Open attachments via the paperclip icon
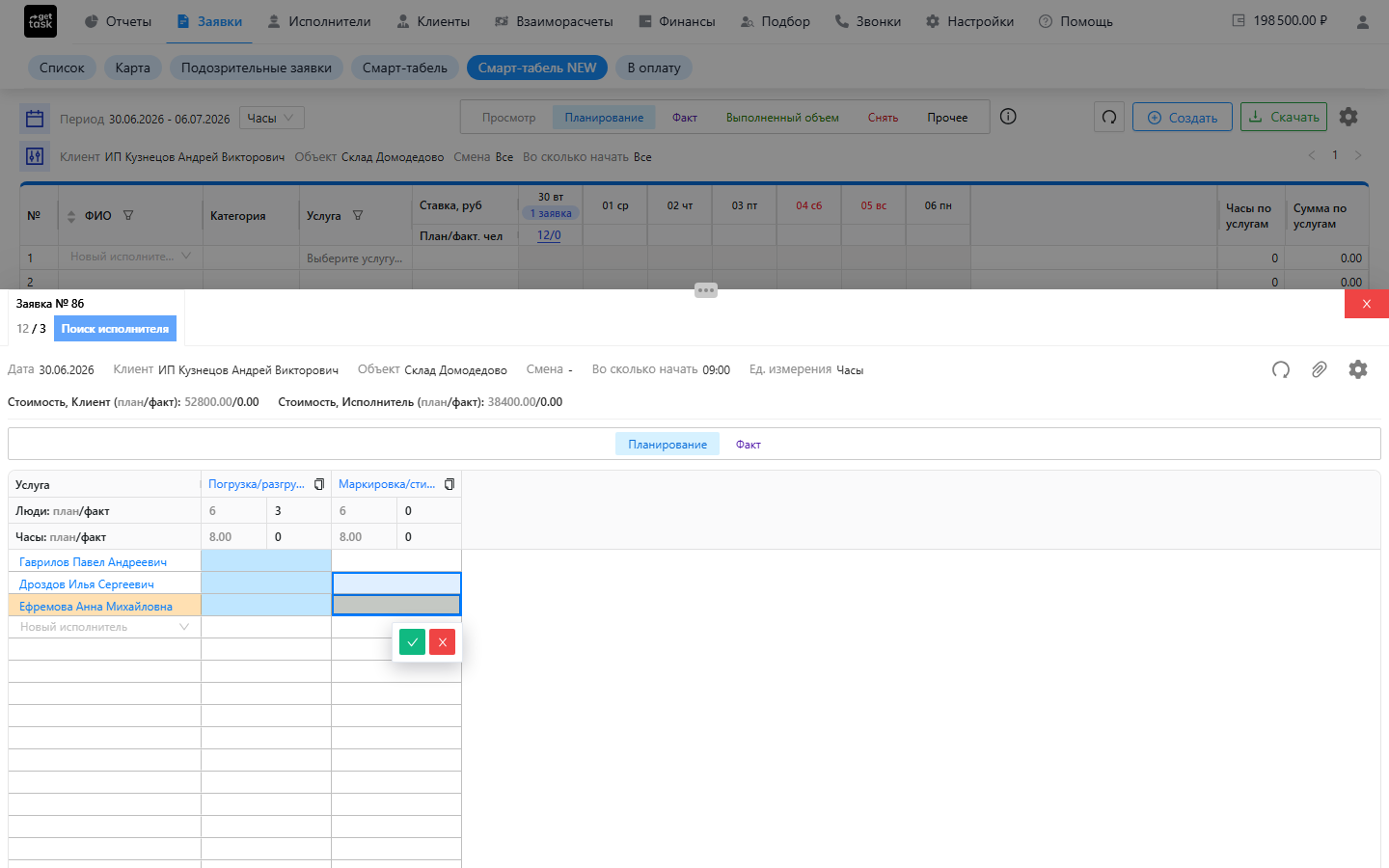1389x868 pixels. (x=1319, y=369)
